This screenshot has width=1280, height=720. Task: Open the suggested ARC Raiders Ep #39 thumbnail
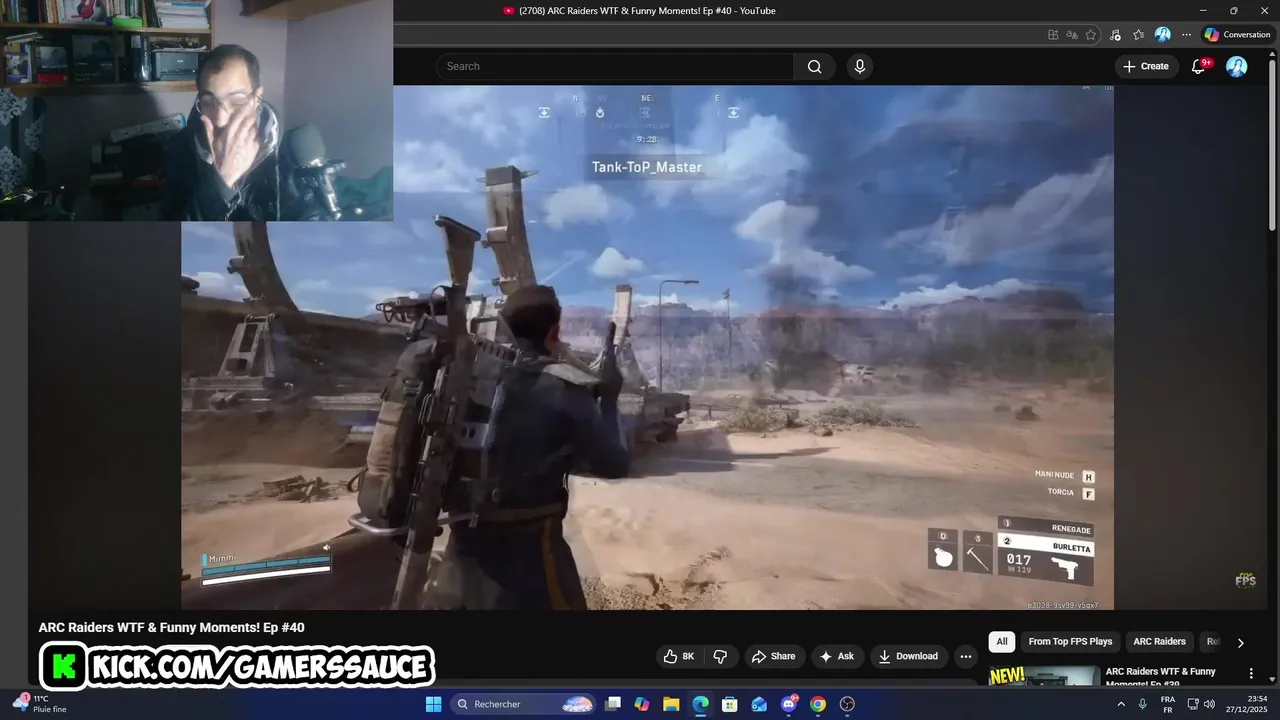[1044, 676]
